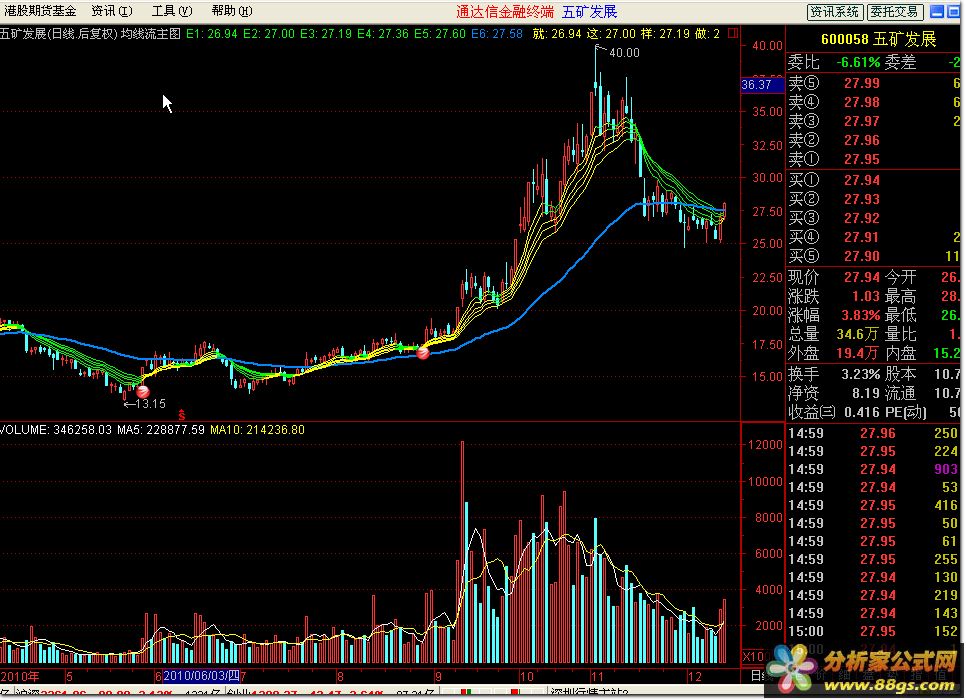Select the 600058 五矿发展 stock header
This screenshot has width=966, height=700.
click(879, 39)
